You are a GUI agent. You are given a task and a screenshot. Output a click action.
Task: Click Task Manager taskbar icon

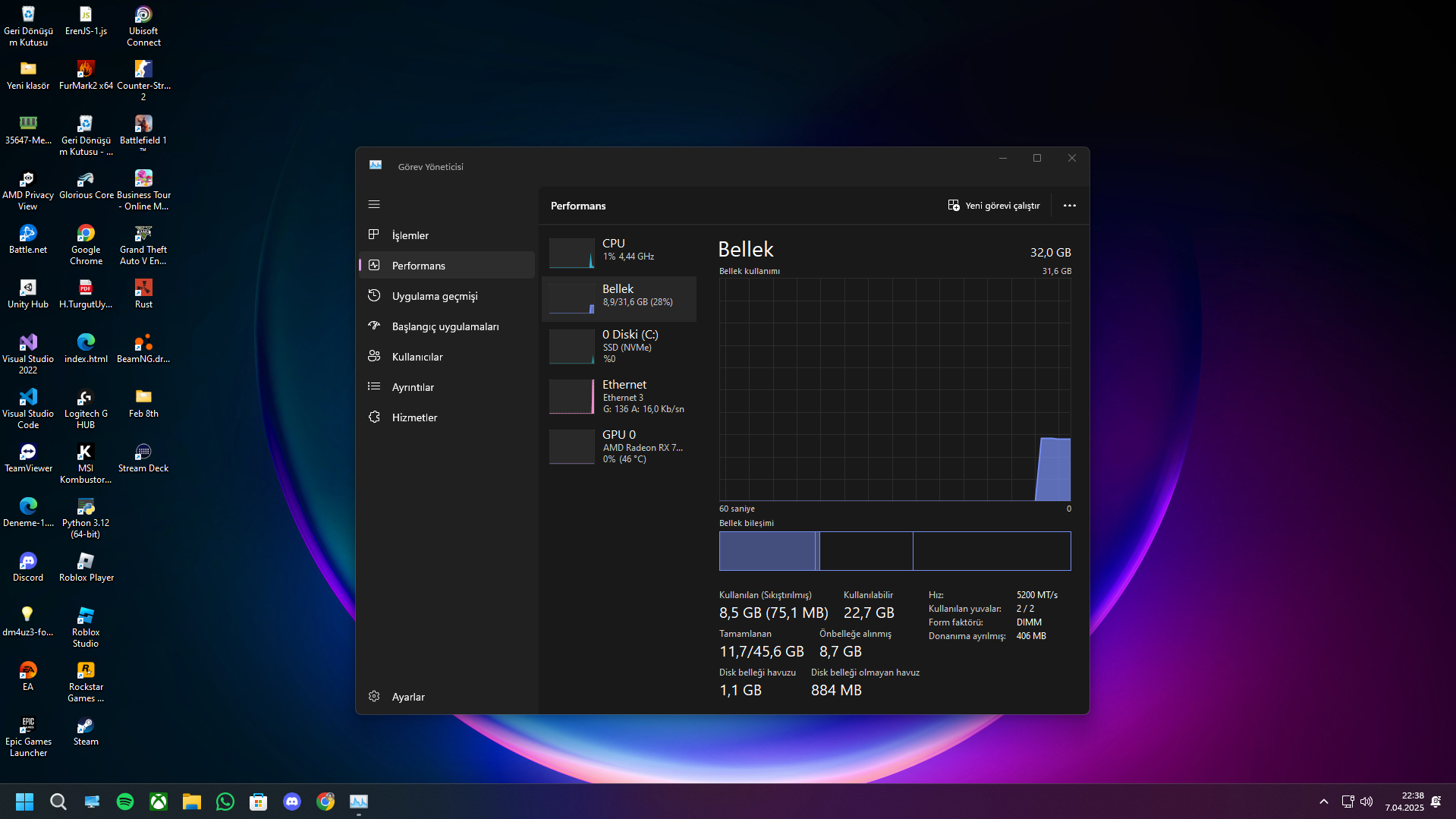(359, 802)
